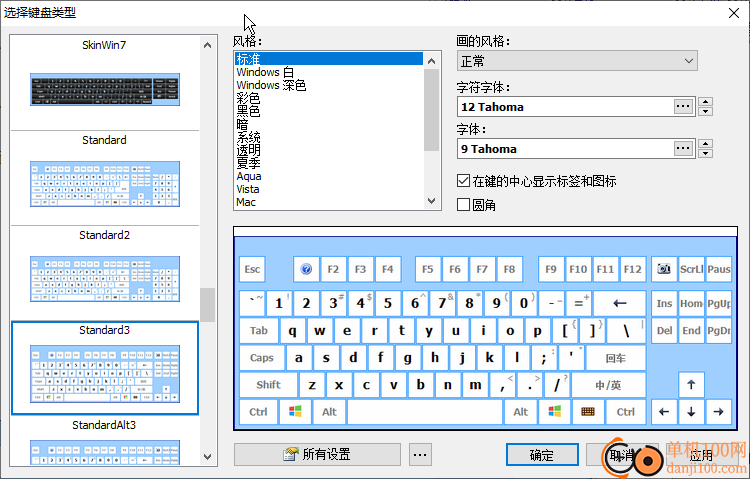750x479 pixels.
Task: Open font picker for 12 Tahoma field
Action: [683, 106]
